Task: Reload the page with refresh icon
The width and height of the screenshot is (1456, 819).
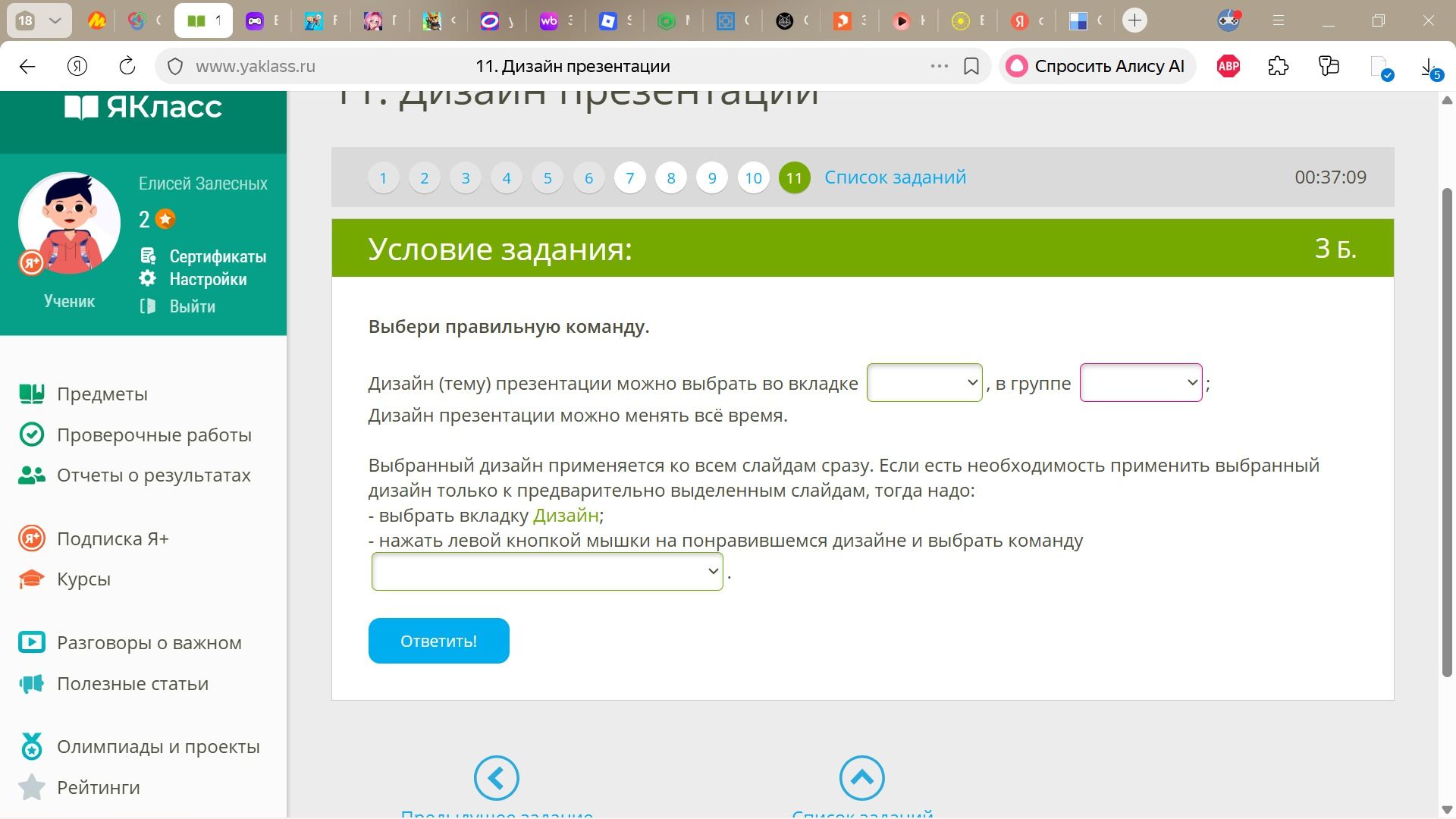Action: [x=127, y=66]
